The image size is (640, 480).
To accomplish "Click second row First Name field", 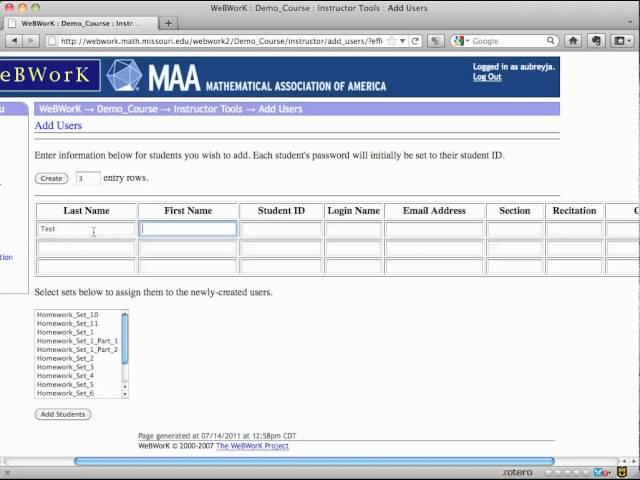I will coord(188,248).
